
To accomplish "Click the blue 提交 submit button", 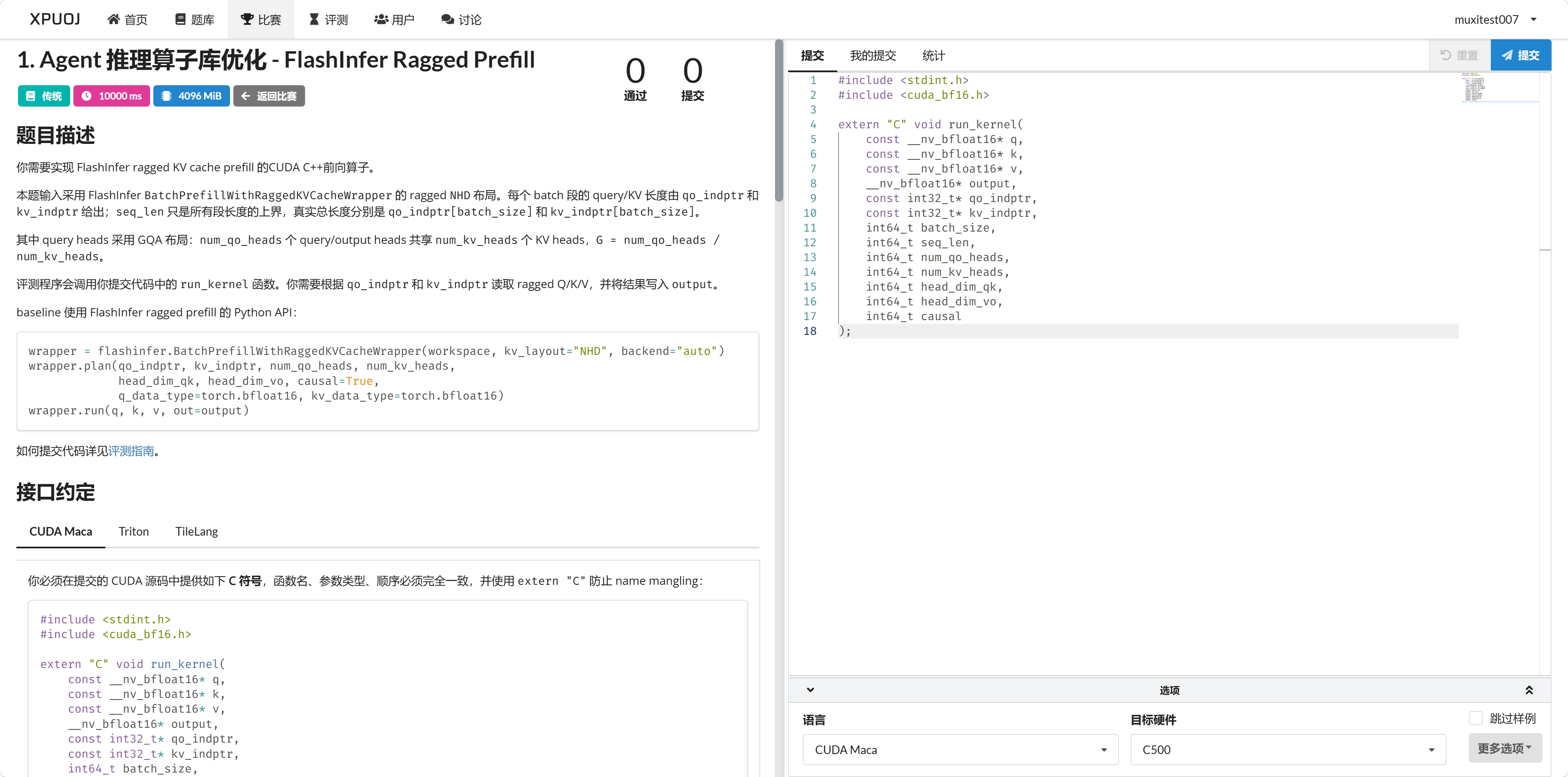I will [1520, 55].
